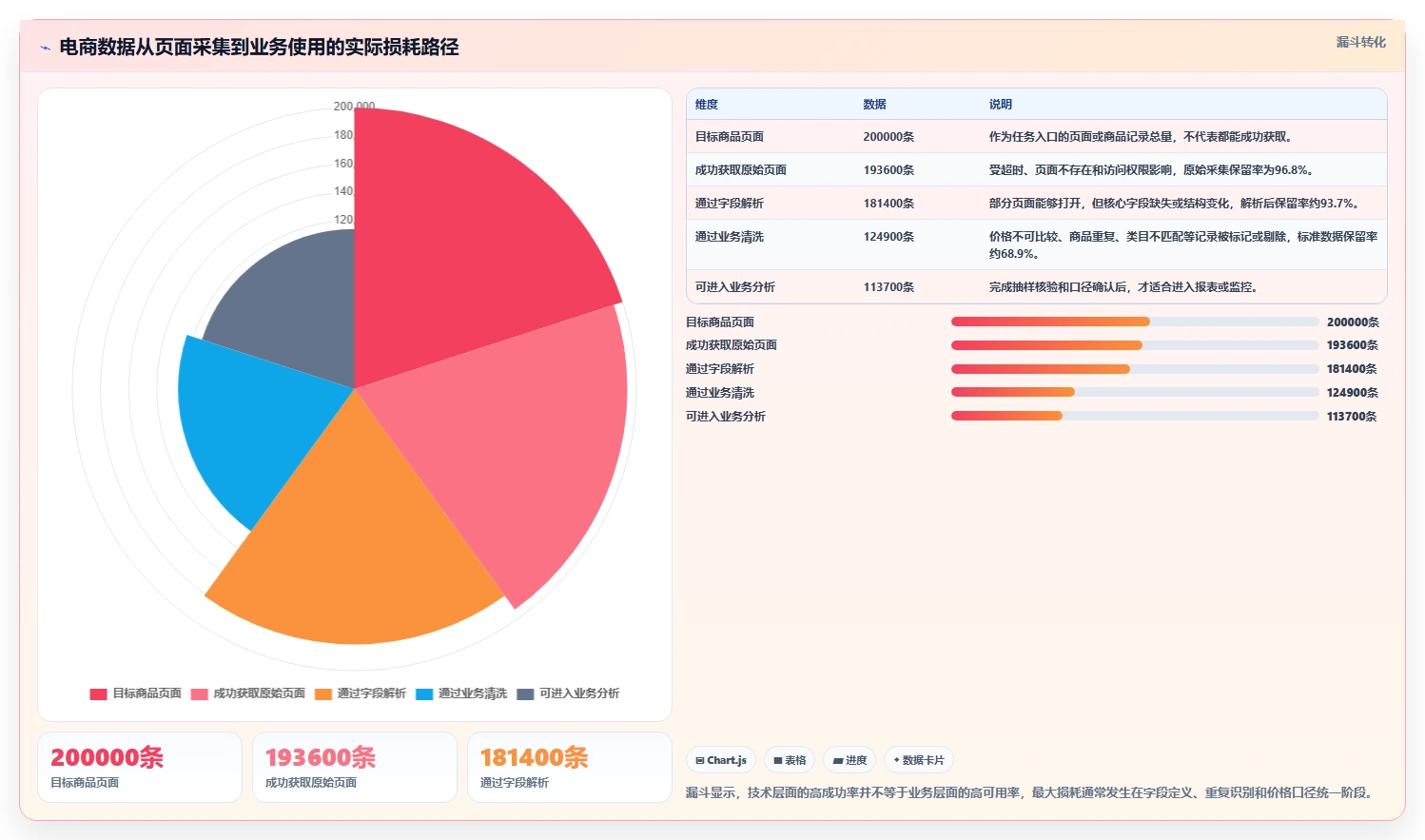The height and width of the screenshot is (840, 1425).
Task: Click the 124900条 value beside progress bar
Action: tap(1352, 393)
